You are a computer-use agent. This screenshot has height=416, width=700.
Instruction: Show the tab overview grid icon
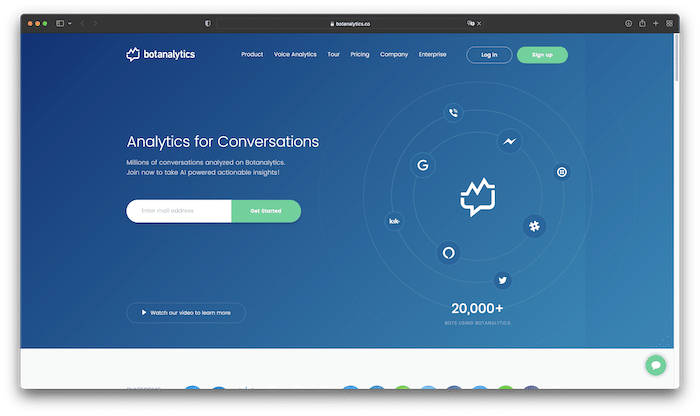coord(669,23)
